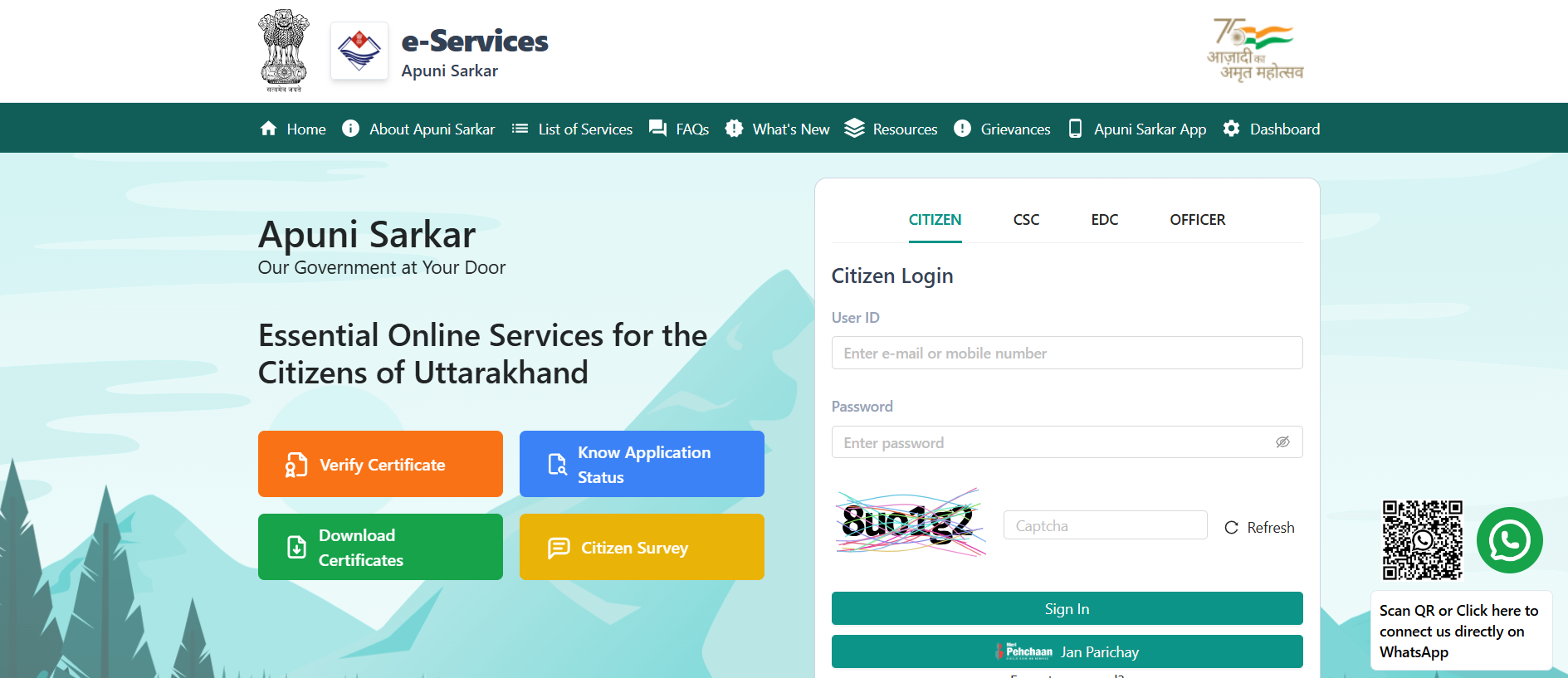
Task: Open Resources menu item
Action: click(x=891, y=129)
